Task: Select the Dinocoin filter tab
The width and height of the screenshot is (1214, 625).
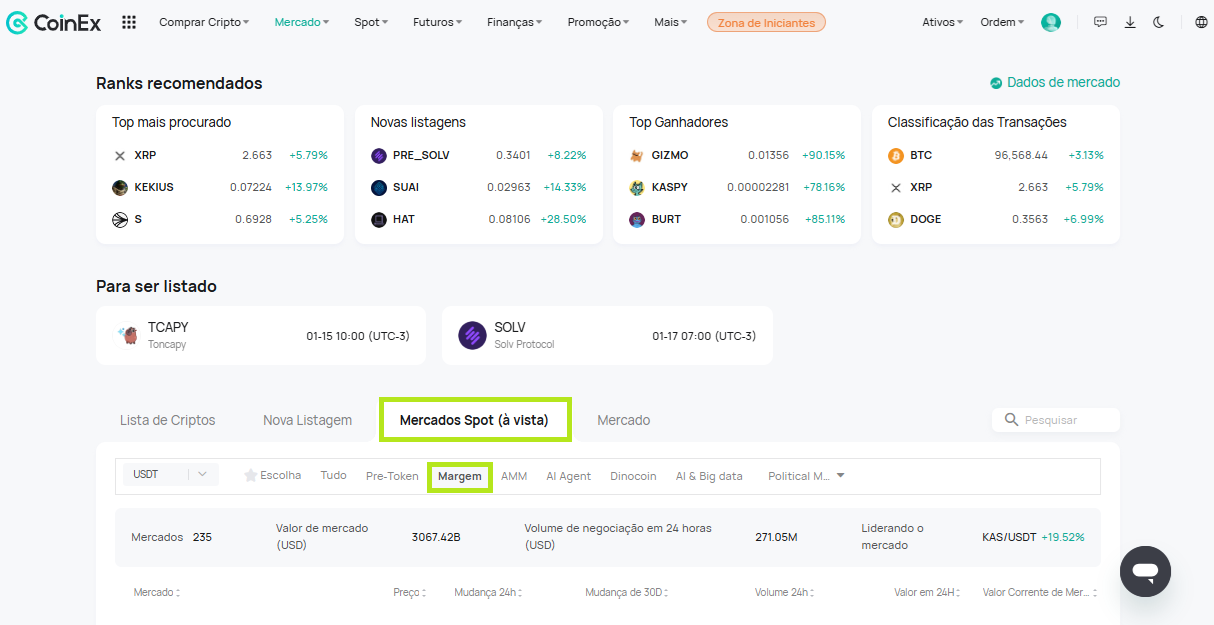Action: click(633, 476)
